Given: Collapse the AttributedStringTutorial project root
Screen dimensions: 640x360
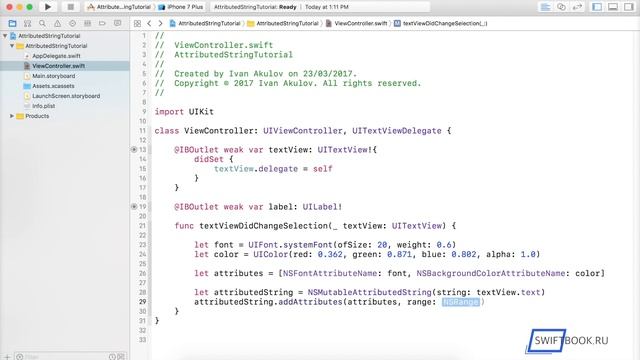Looking at the screenshot, I should point(5,36).
